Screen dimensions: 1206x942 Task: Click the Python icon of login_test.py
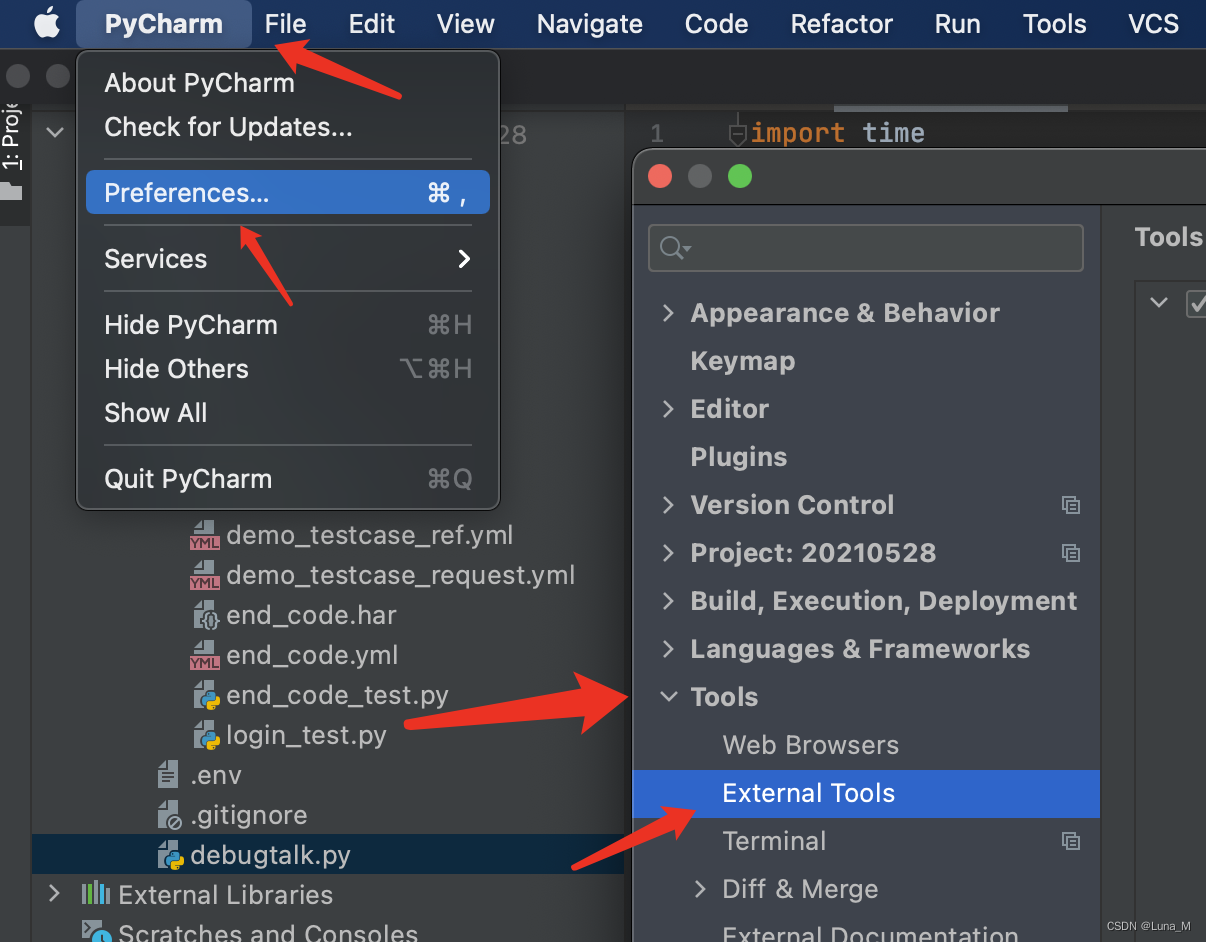click(x=206, y=736)
